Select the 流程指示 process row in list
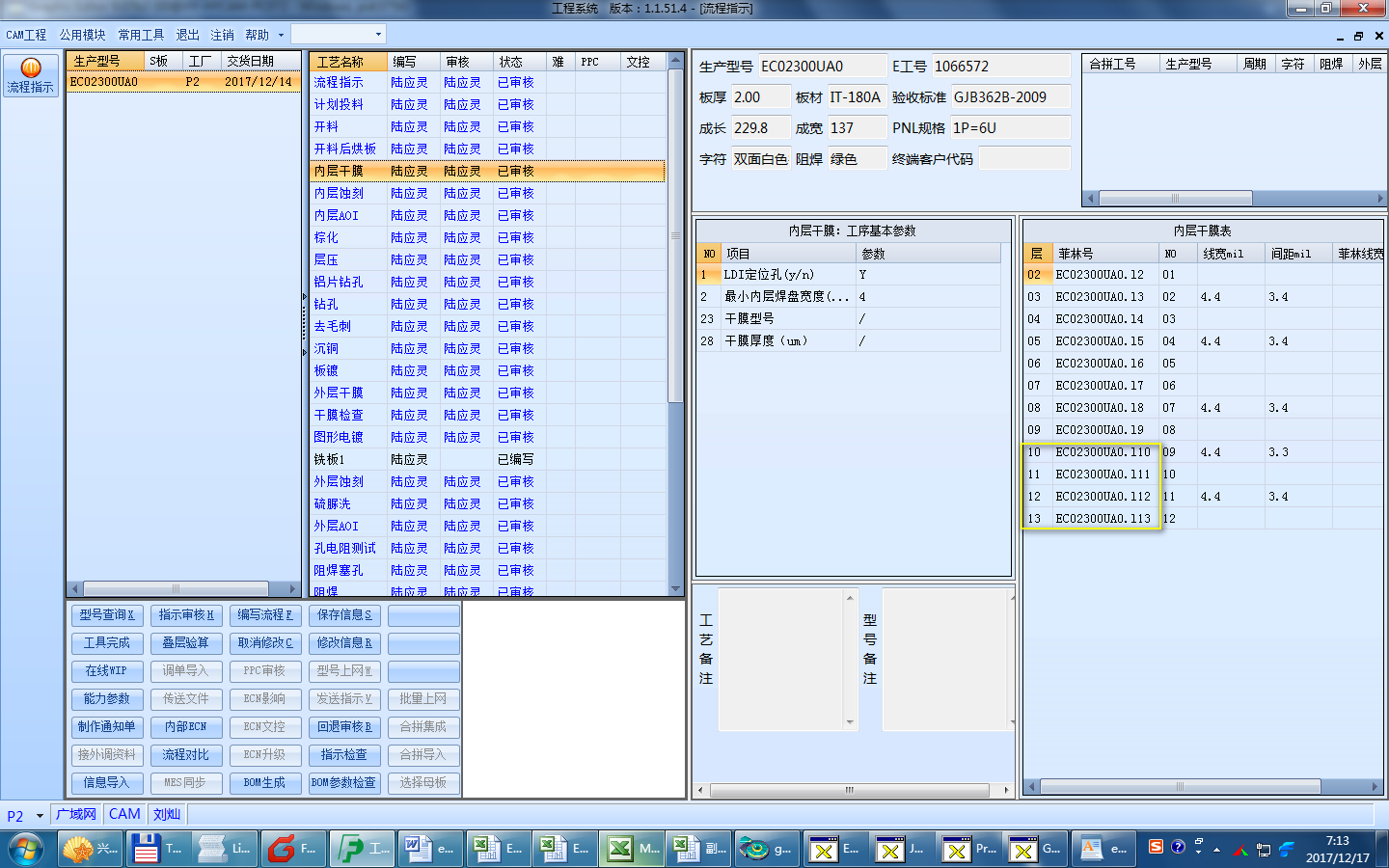Image resolution: width=1389 pixels, height=868 pixels. point(487,82)
